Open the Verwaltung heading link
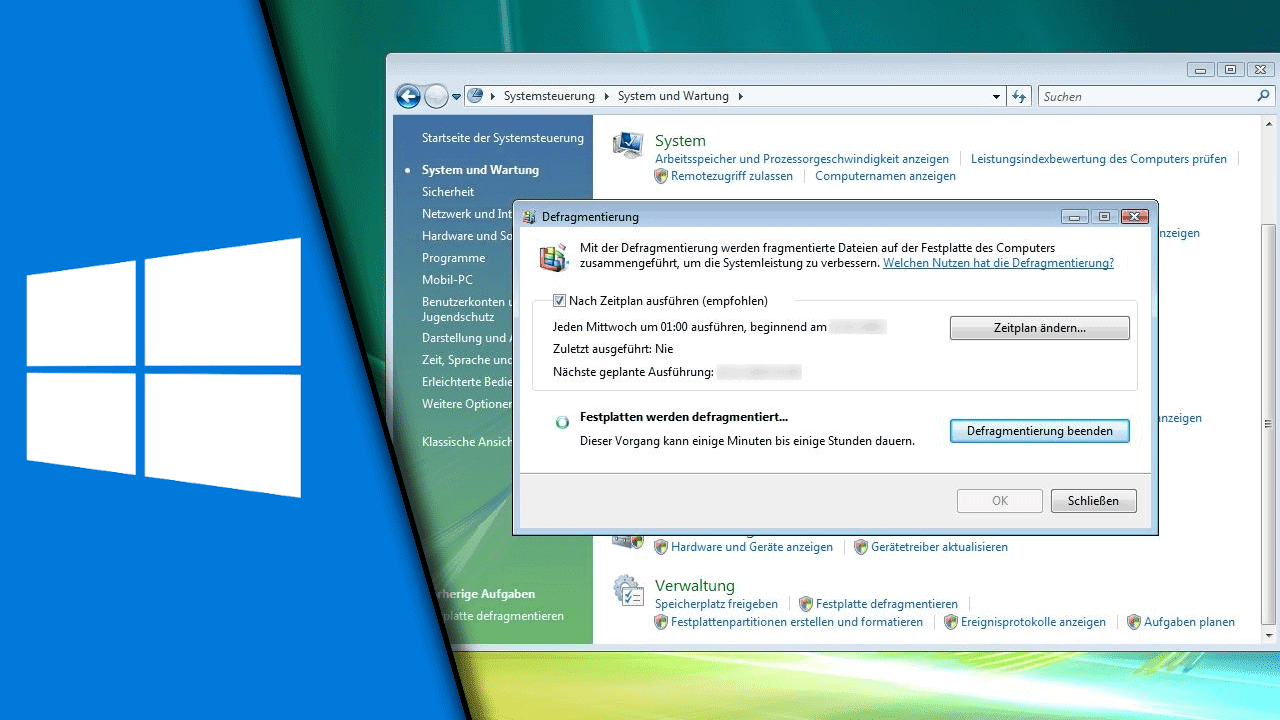This screenshot has width=1280, height=720. (695, 586)
